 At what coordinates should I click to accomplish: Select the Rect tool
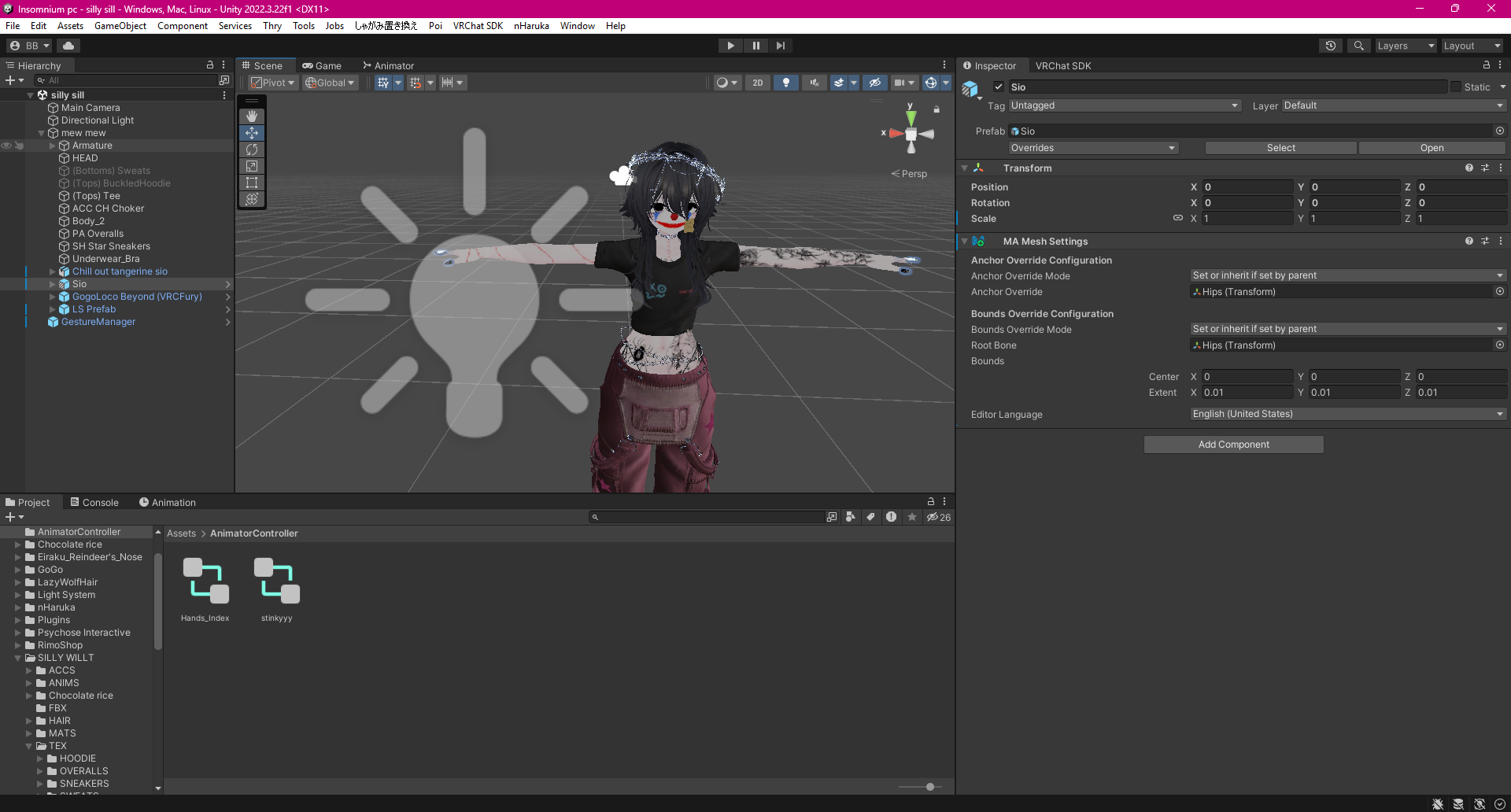252,183
